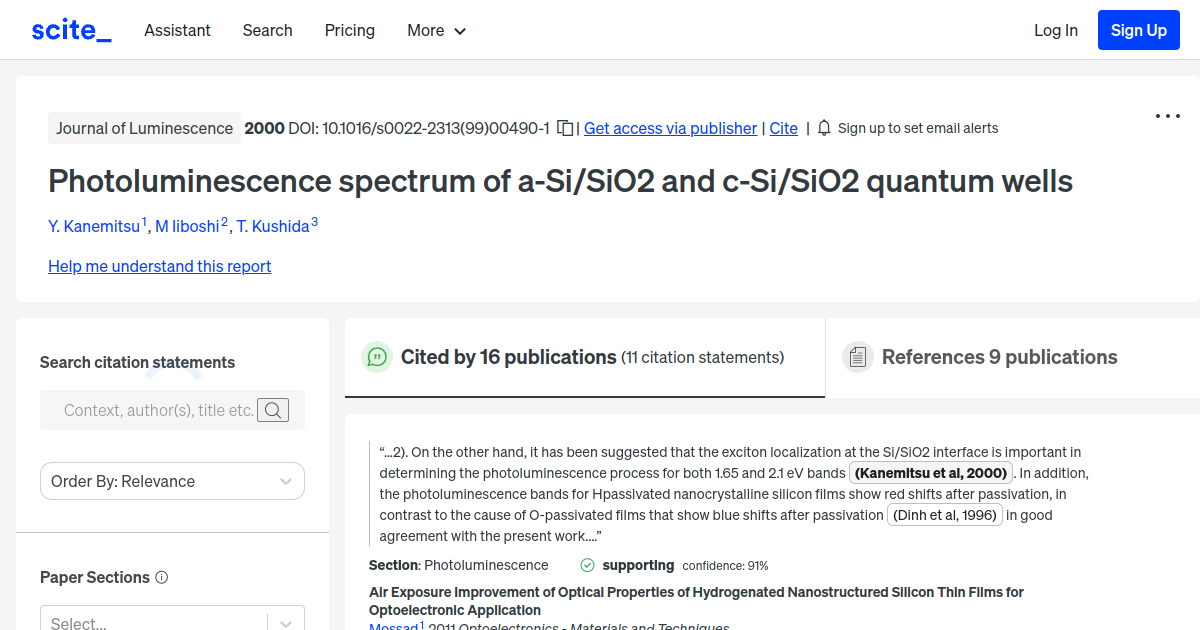Open the Order By: Relevance dropdown

pos(172,481)
